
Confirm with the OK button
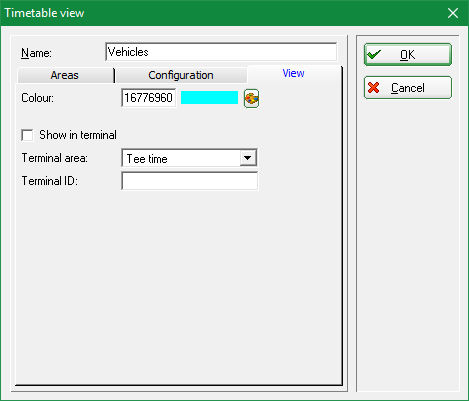[x=408, y=54]
